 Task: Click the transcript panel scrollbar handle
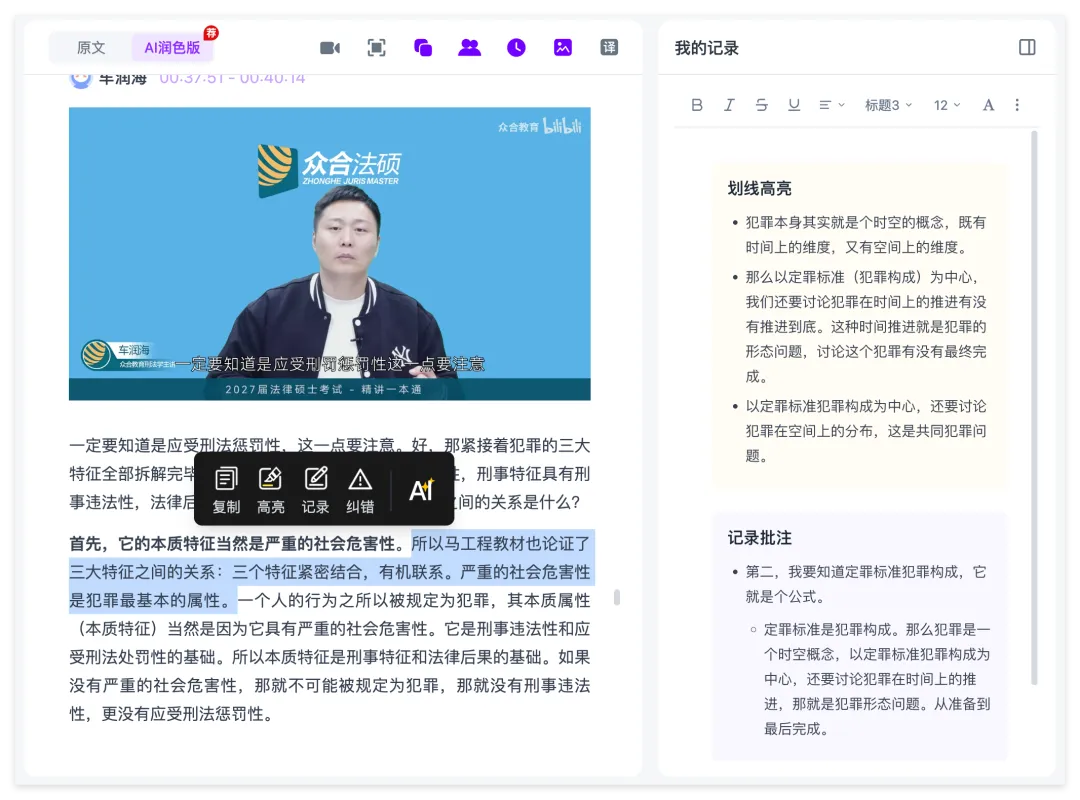coord(616,597)
